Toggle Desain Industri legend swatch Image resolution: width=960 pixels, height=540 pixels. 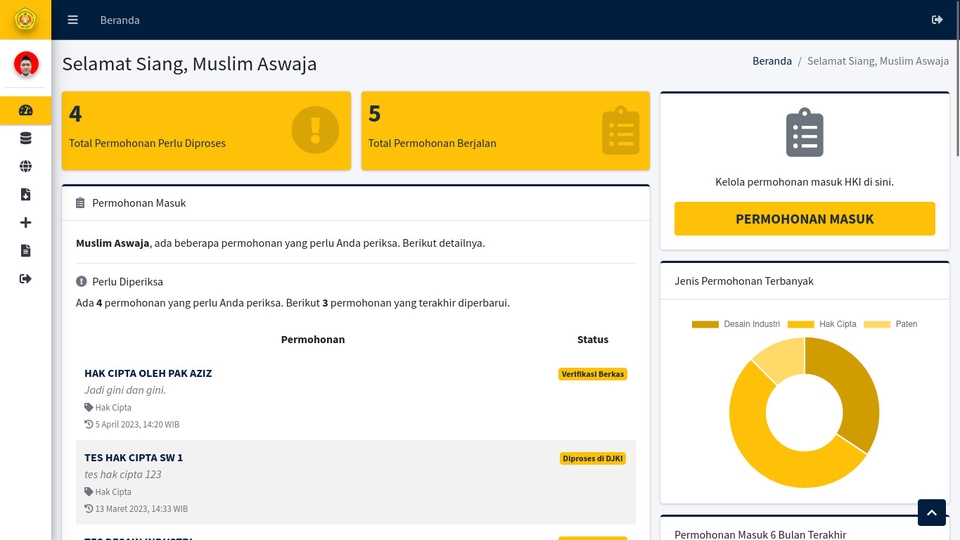coord(705,324)
